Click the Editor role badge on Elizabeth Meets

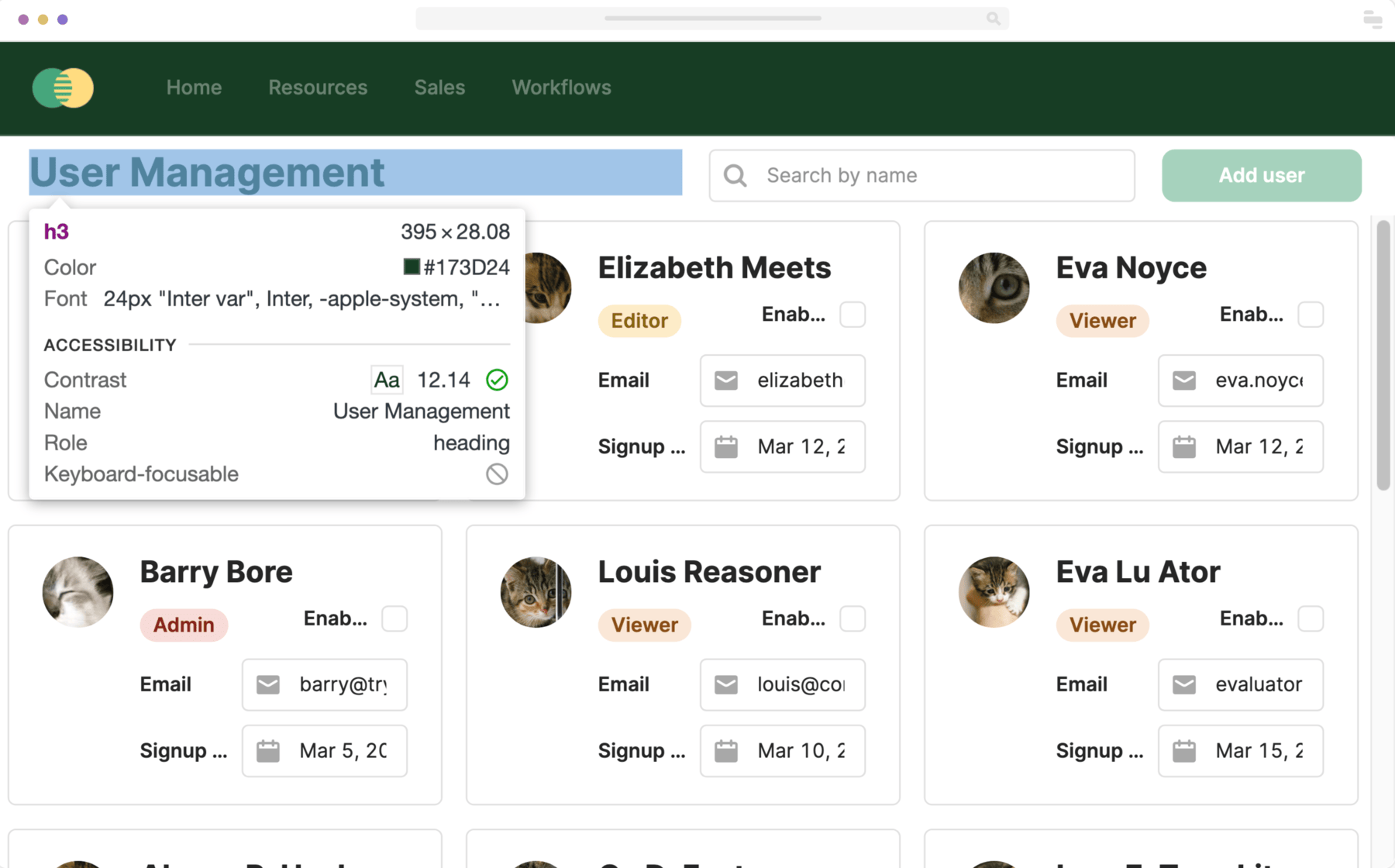[639, 321]
